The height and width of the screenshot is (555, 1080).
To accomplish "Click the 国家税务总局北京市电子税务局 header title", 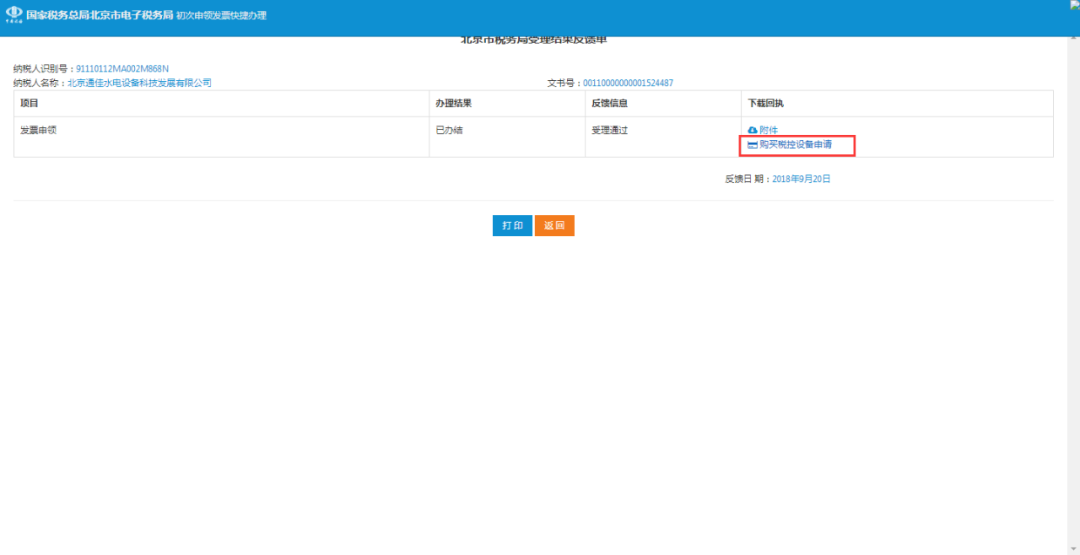I will tap(99, 16).
